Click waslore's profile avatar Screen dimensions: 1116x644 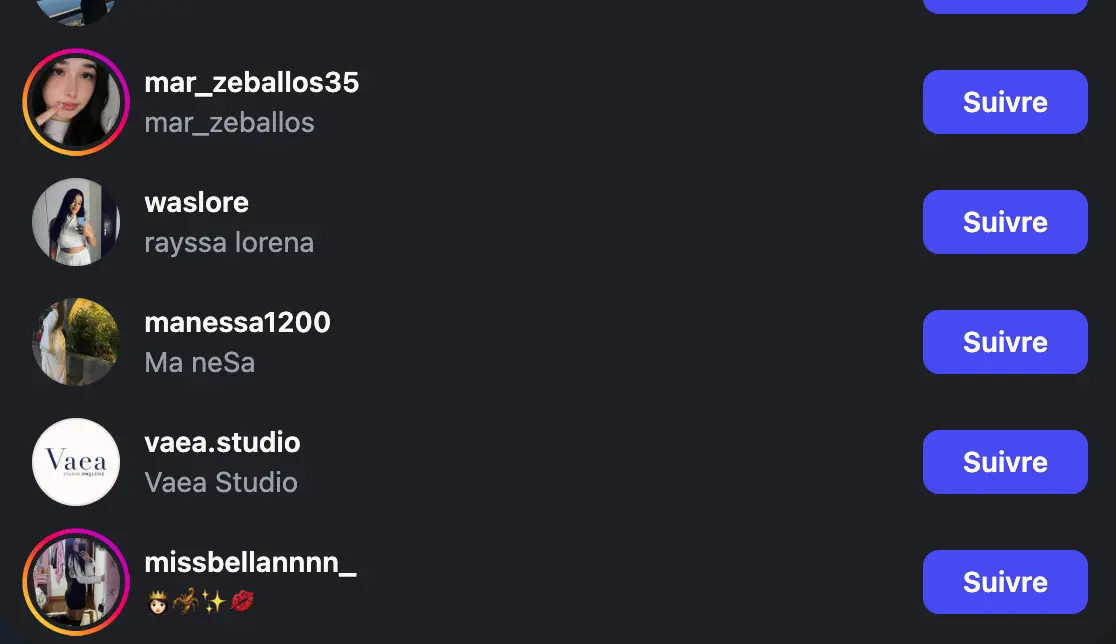[76, 222]
